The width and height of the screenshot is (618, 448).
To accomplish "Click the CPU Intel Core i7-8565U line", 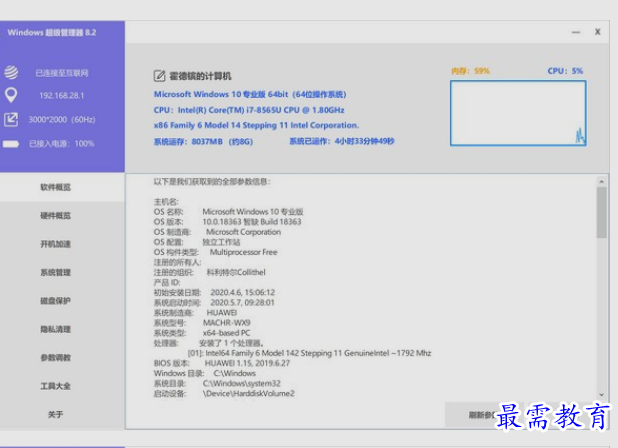I will coord(249,110).
